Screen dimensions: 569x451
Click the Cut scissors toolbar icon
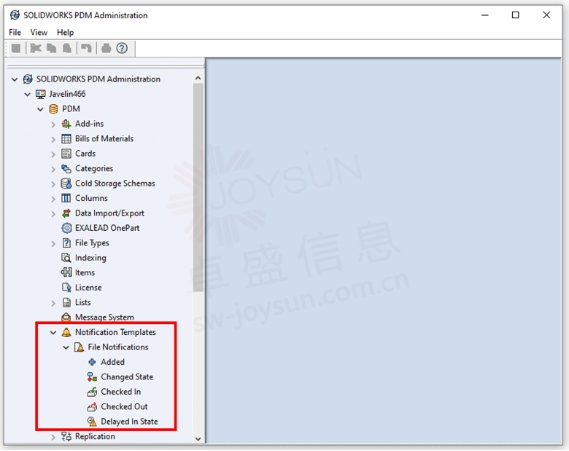[36, 48]
